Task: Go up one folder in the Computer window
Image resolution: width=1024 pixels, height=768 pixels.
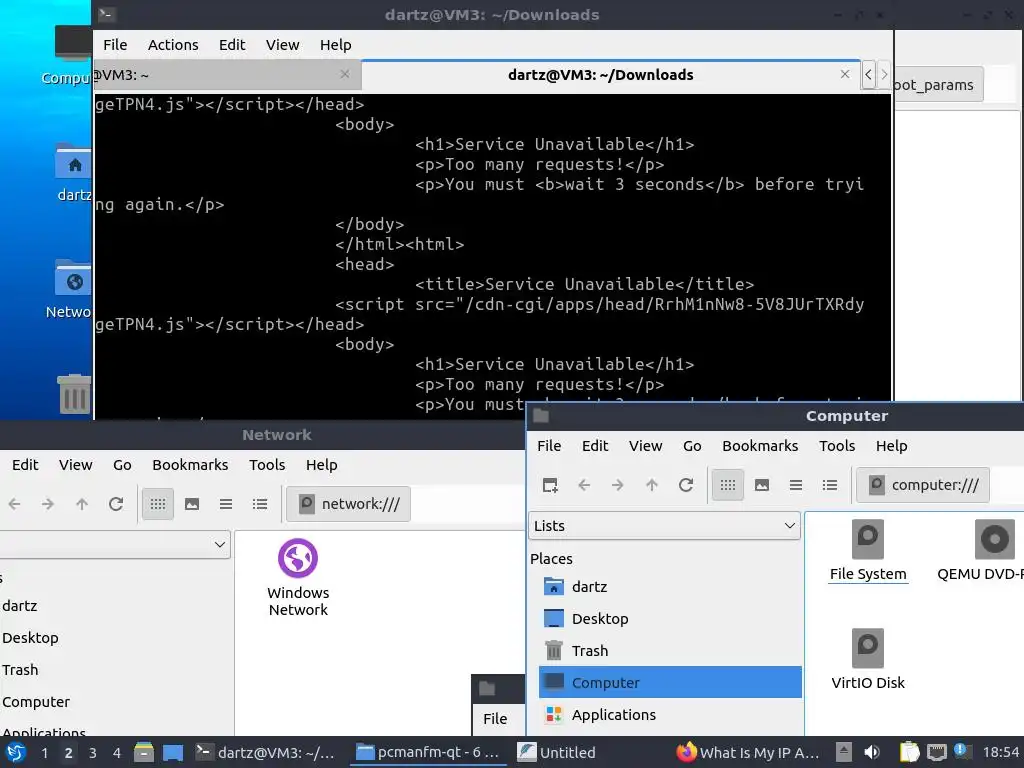Action: pyautogui.click(x=652, y=485)
